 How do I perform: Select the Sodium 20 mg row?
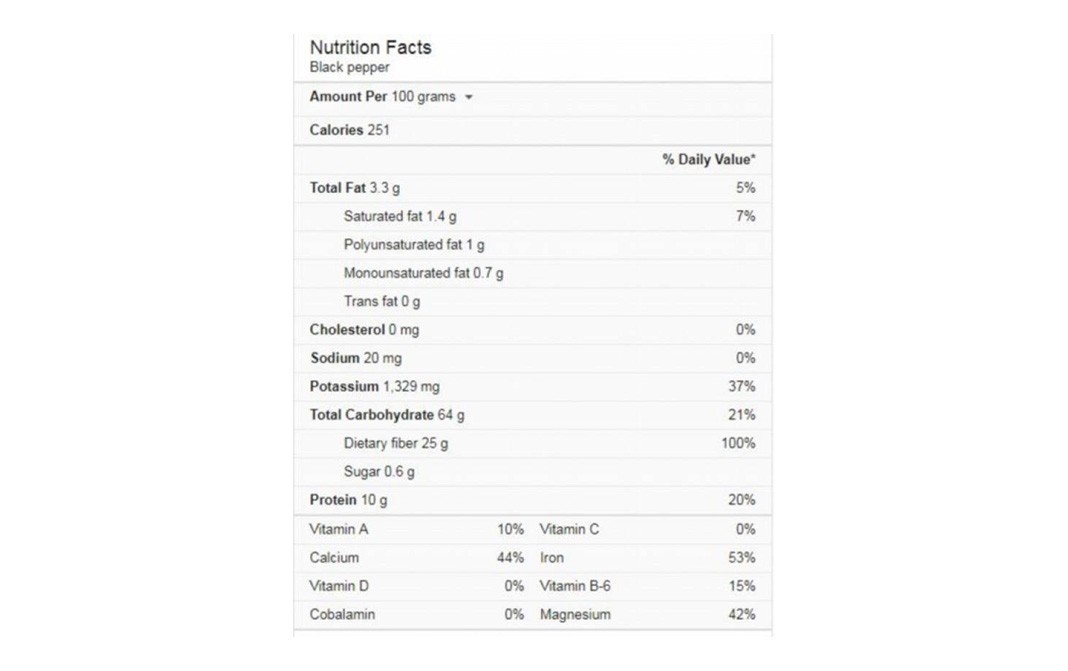click(x=533, y=358)
